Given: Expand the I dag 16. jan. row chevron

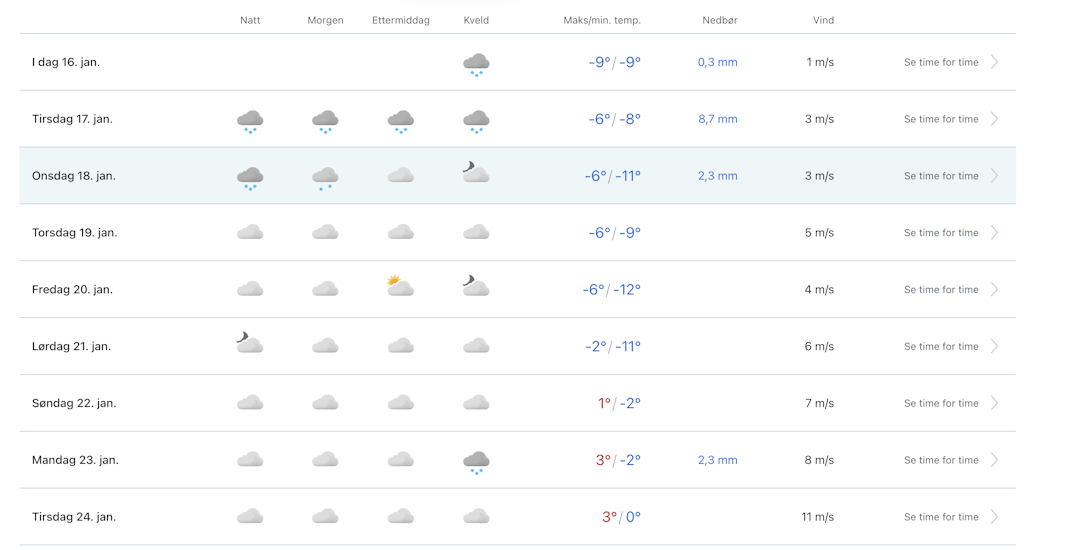Looking at the screenshot, I should point(994,62).
